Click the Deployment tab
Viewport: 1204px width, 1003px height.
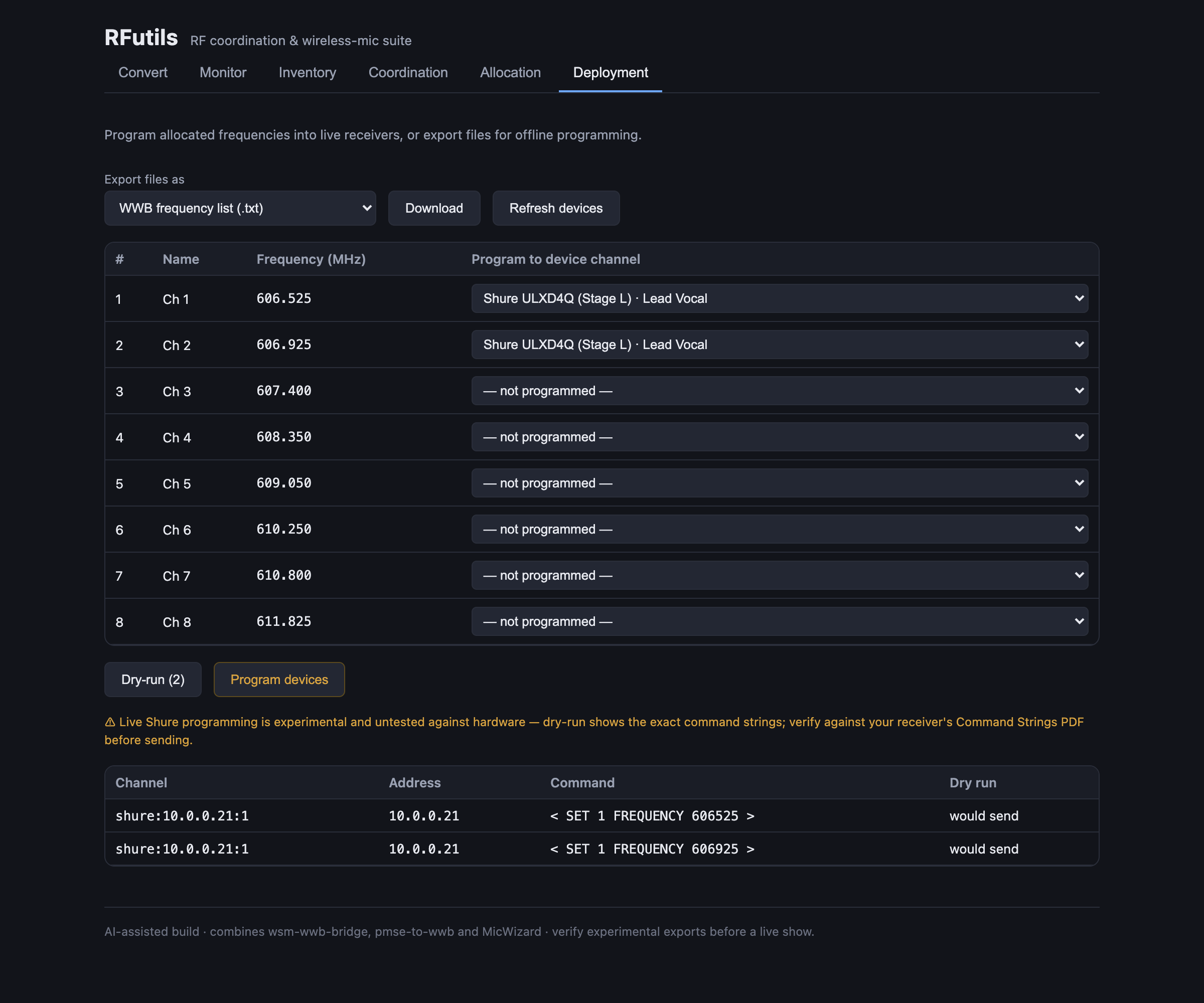tap(610, 73)
